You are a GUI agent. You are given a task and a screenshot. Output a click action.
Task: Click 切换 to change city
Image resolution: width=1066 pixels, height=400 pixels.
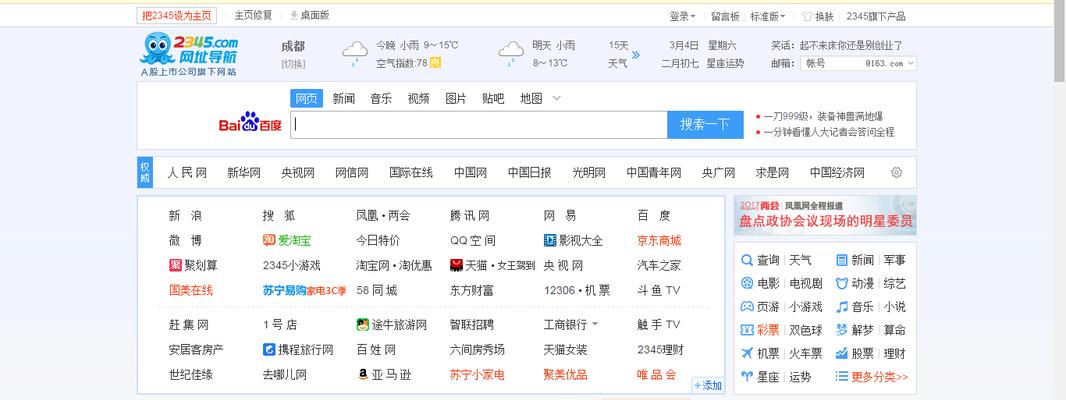(293, 64)
